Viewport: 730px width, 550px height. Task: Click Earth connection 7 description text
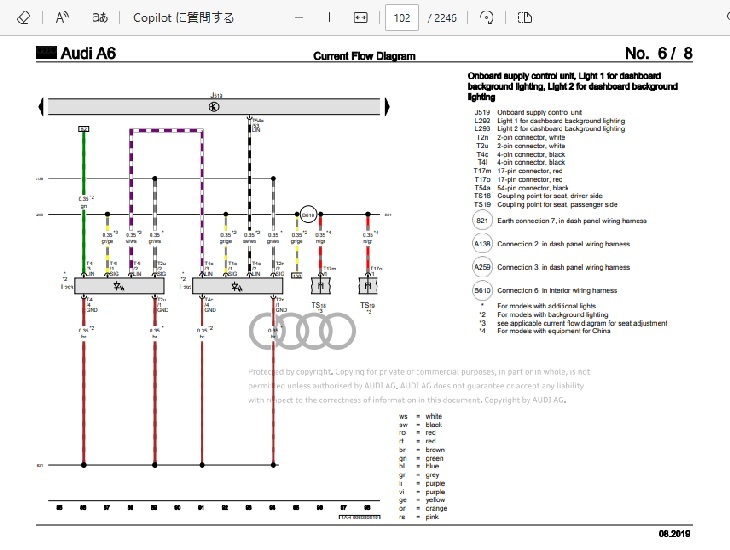coord(572,221)
